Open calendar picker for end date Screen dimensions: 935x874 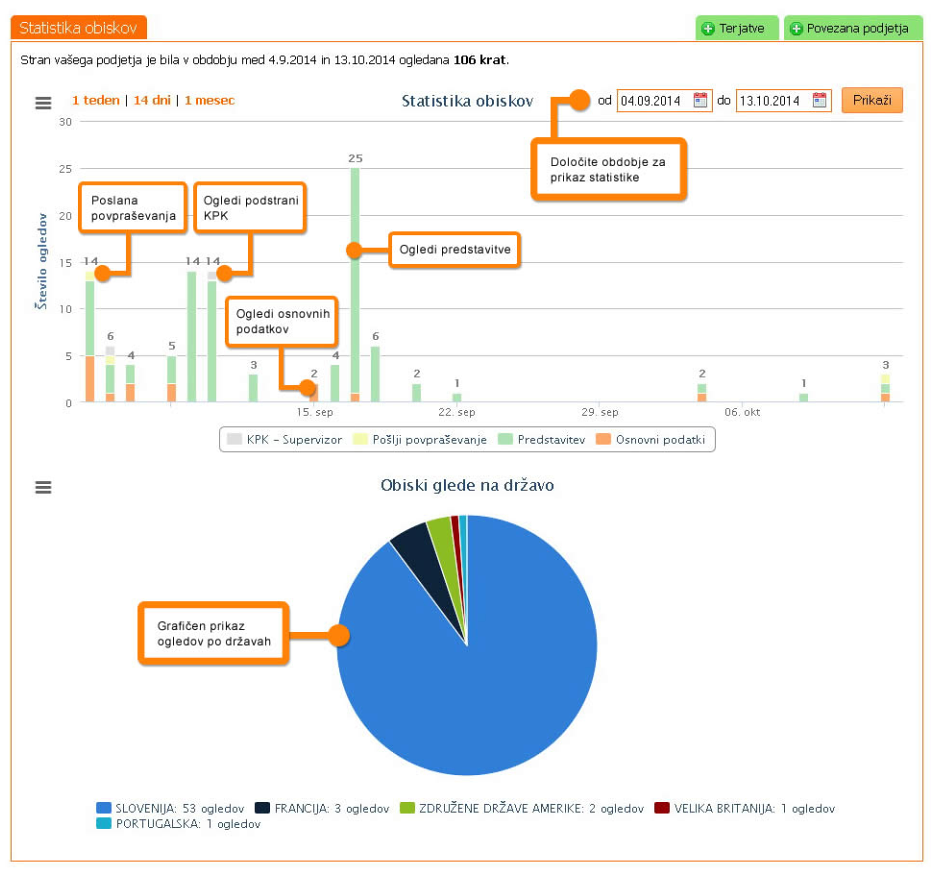pyautogui.click(x=820, y=101)
